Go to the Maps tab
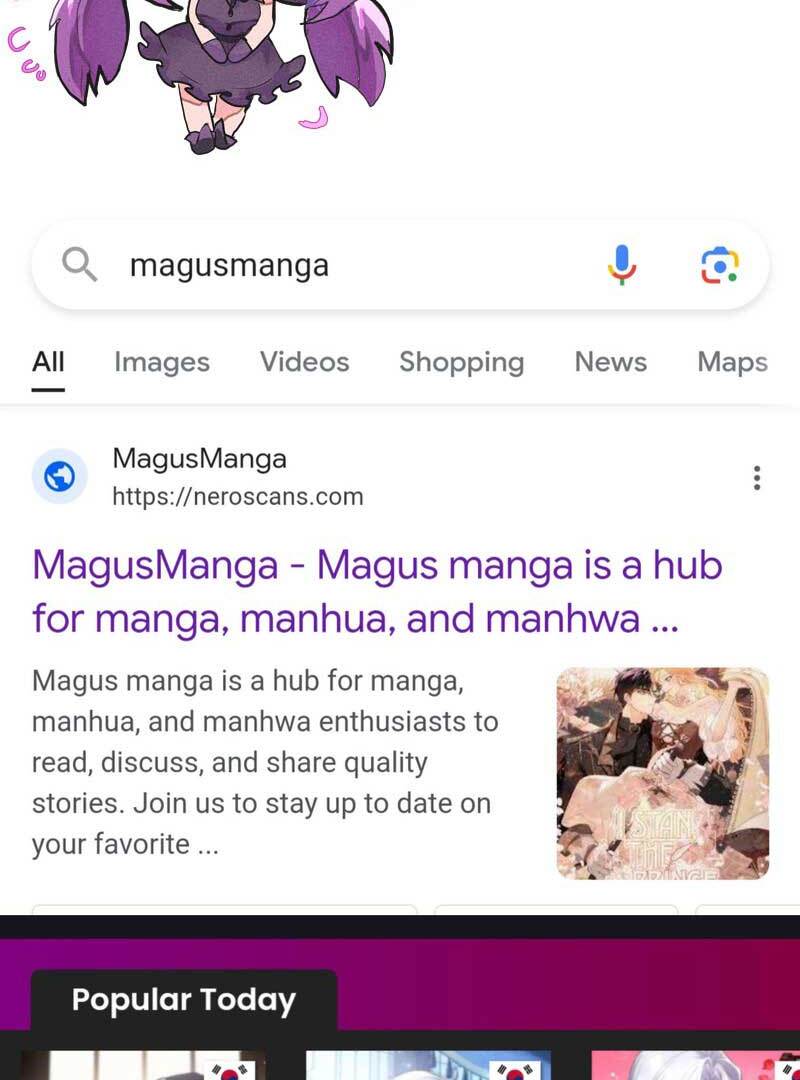Screen dimensions: 800x1080 tap(732, 362)
